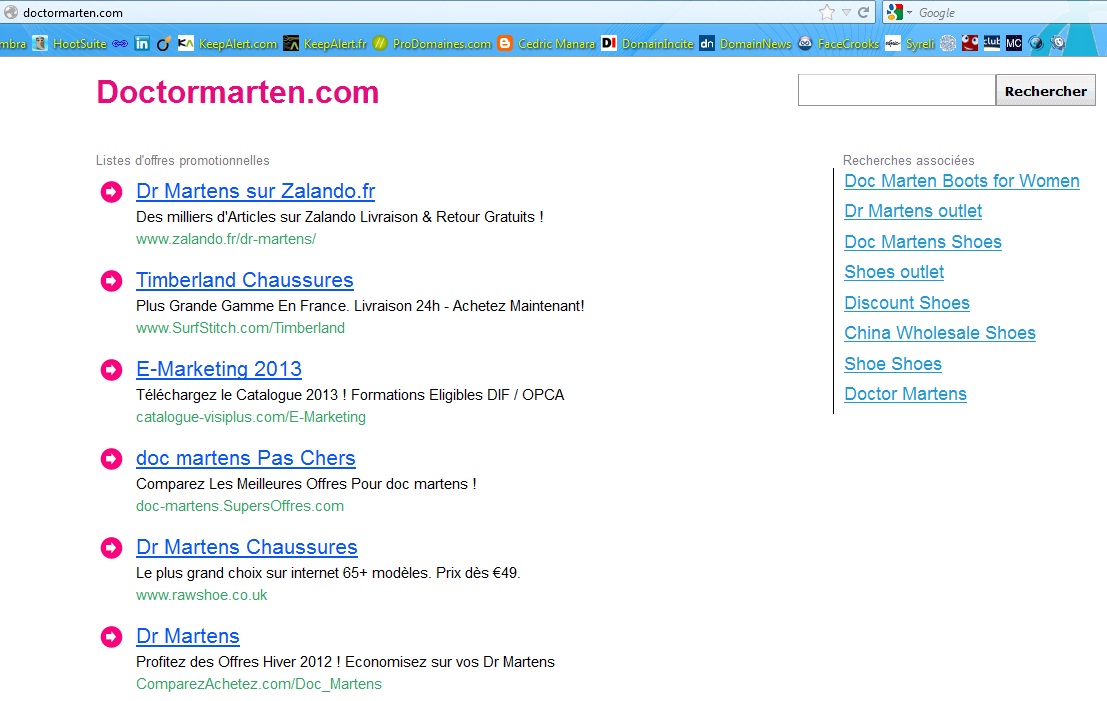The image size is (1107, 701).
Task: Open 'Dr Martens sur Zalando.fr' link
Action: coord(256,191)
